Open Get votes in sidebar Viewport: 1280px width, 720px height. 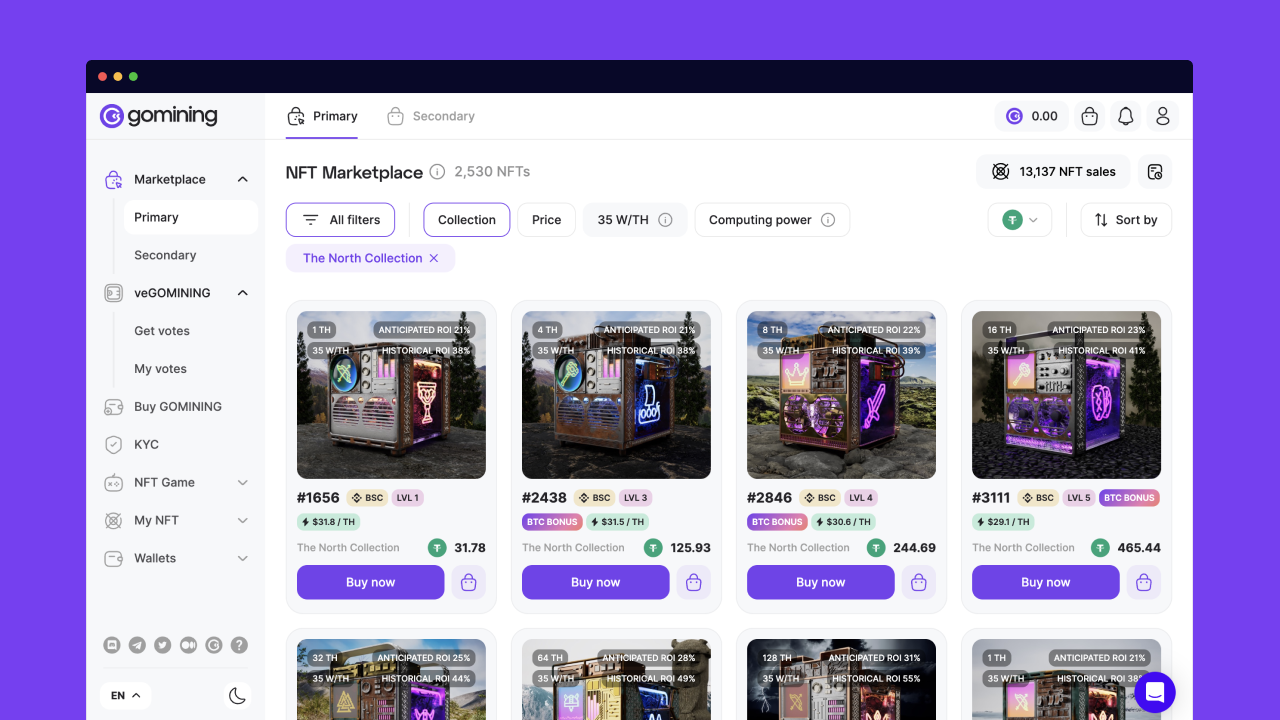point(162,331)
